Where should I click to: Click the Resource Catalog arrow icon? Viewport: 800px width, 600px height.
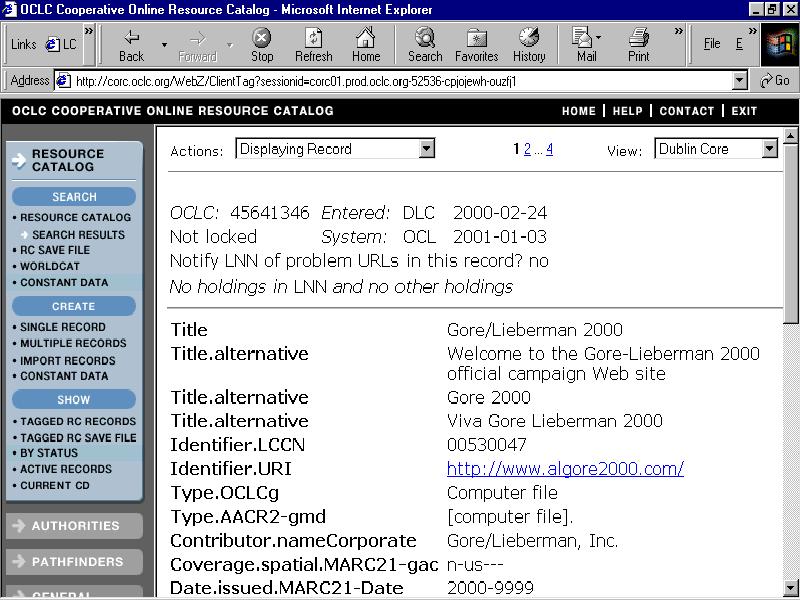click(19, 160)
